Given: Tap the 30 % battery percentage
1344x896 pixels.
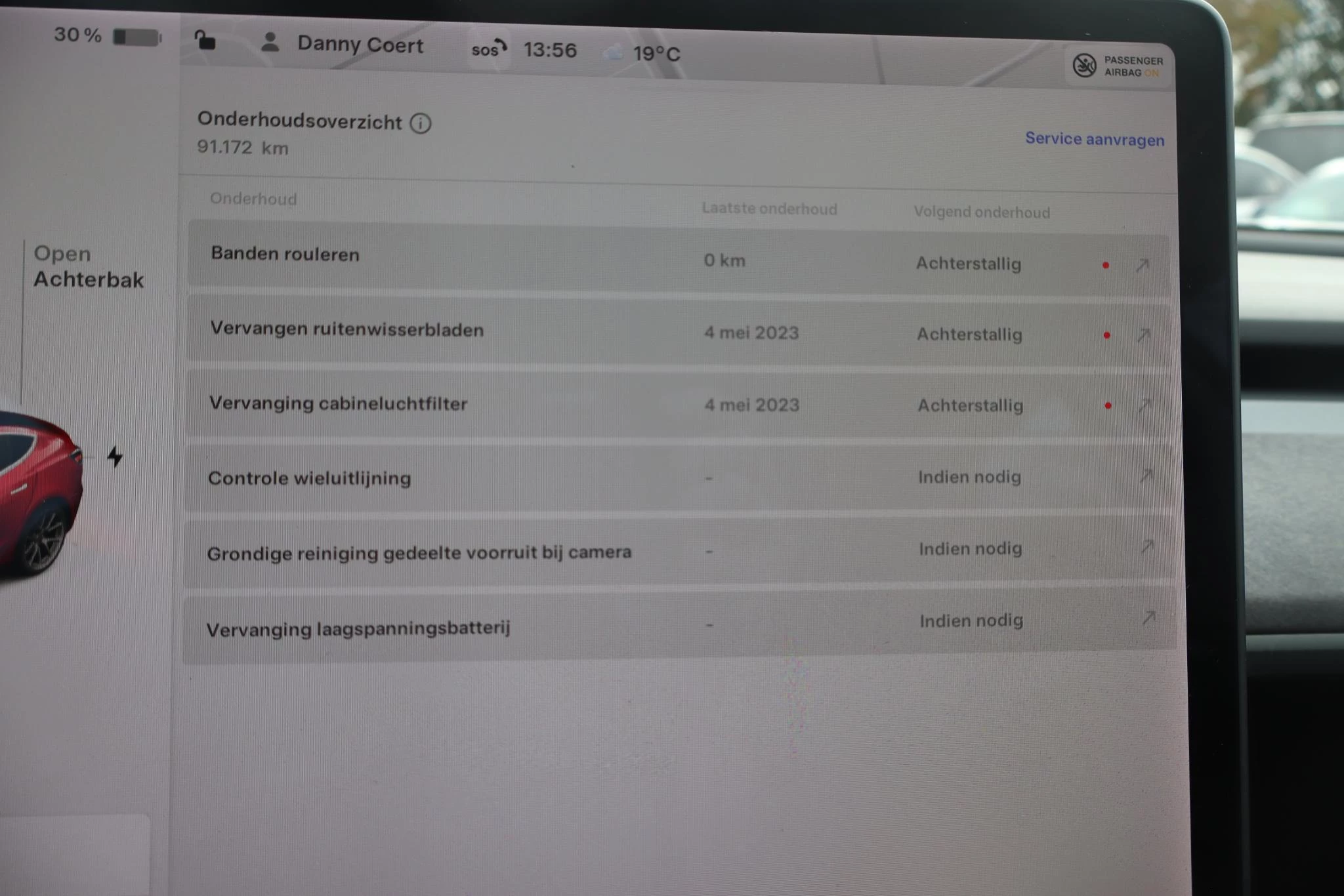Looking at the screenshot, I should [77, 35].
